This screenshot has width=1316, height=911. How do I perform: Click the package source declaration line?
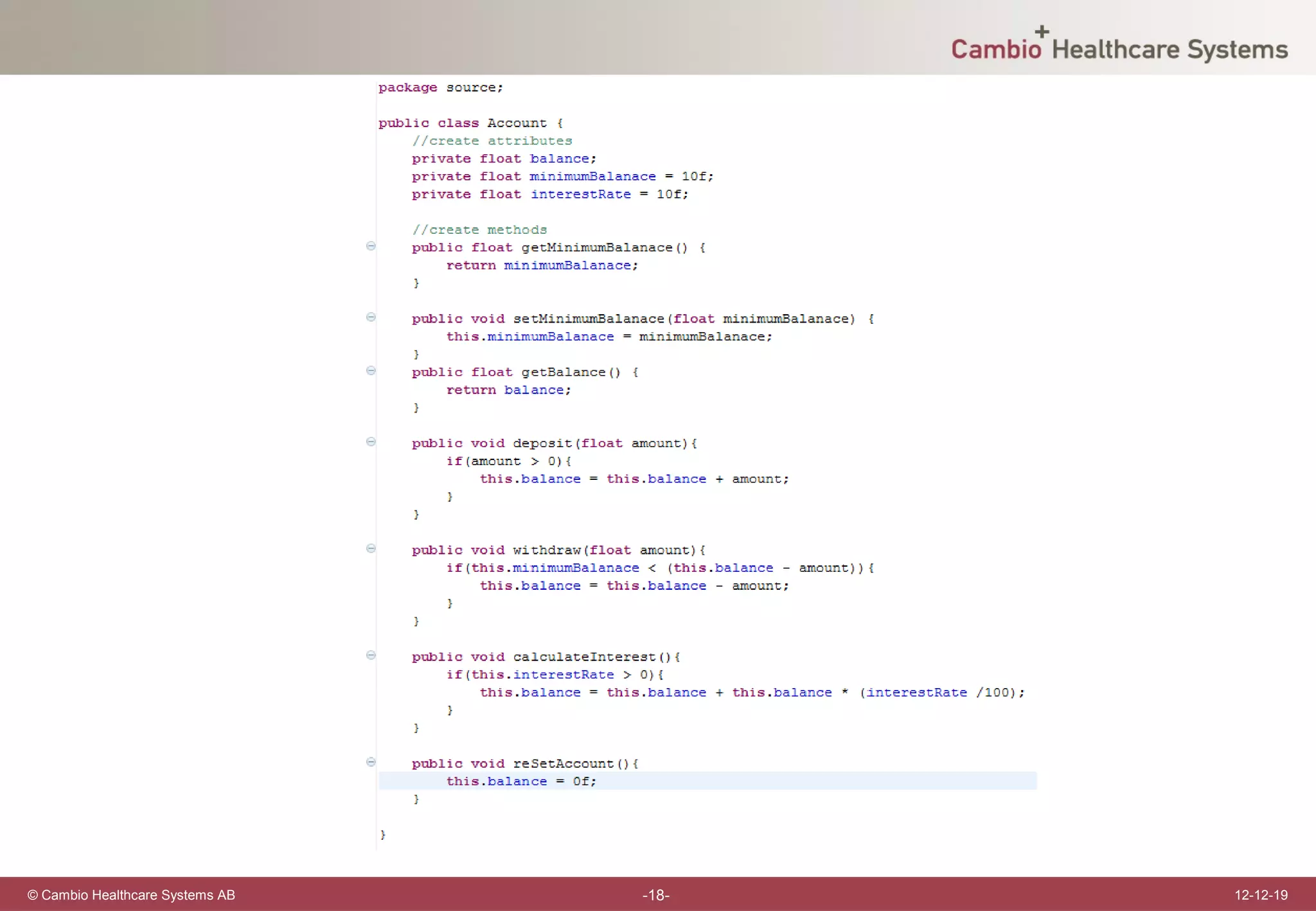pyautogui.click(x=440, y=87)
